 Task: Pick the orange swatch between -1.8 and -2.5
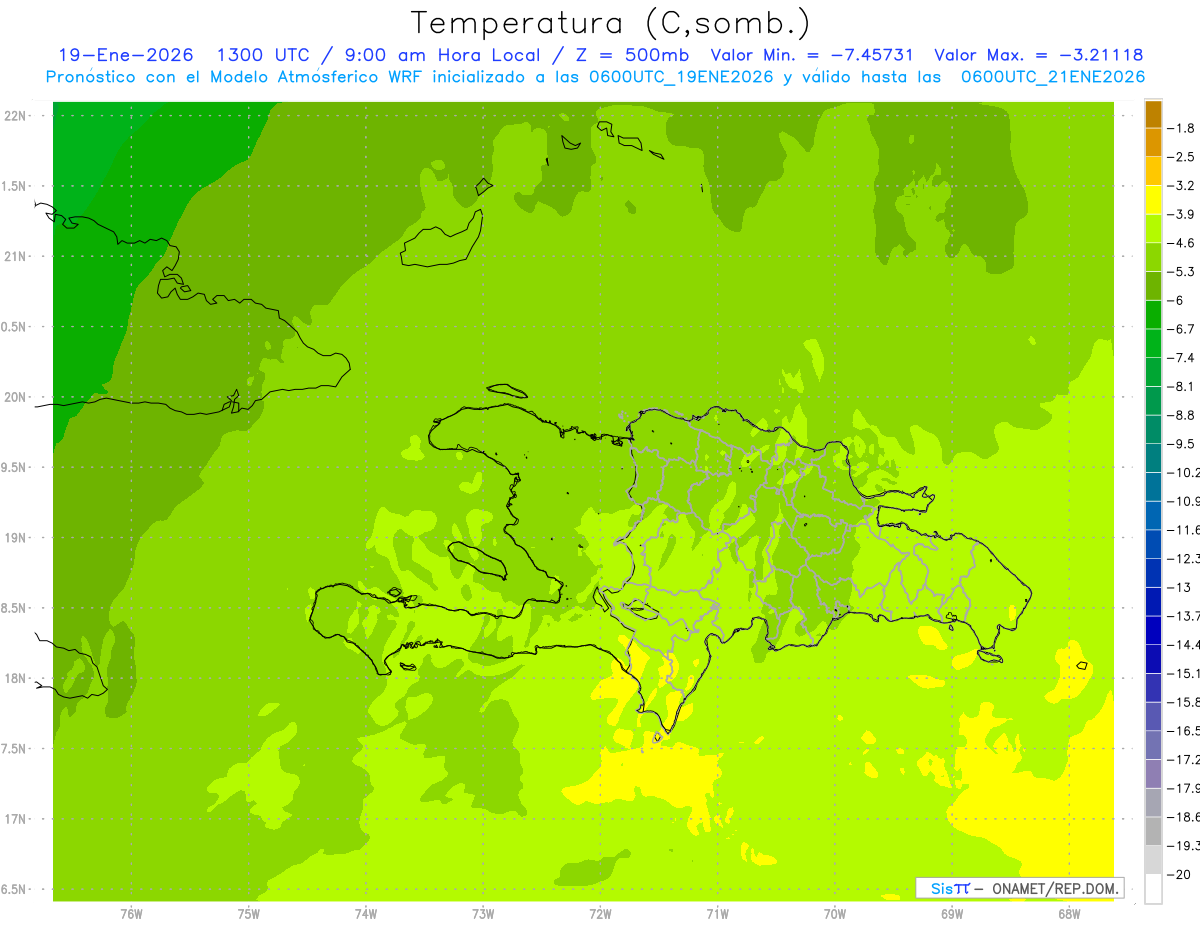[x=1153, y=142]
